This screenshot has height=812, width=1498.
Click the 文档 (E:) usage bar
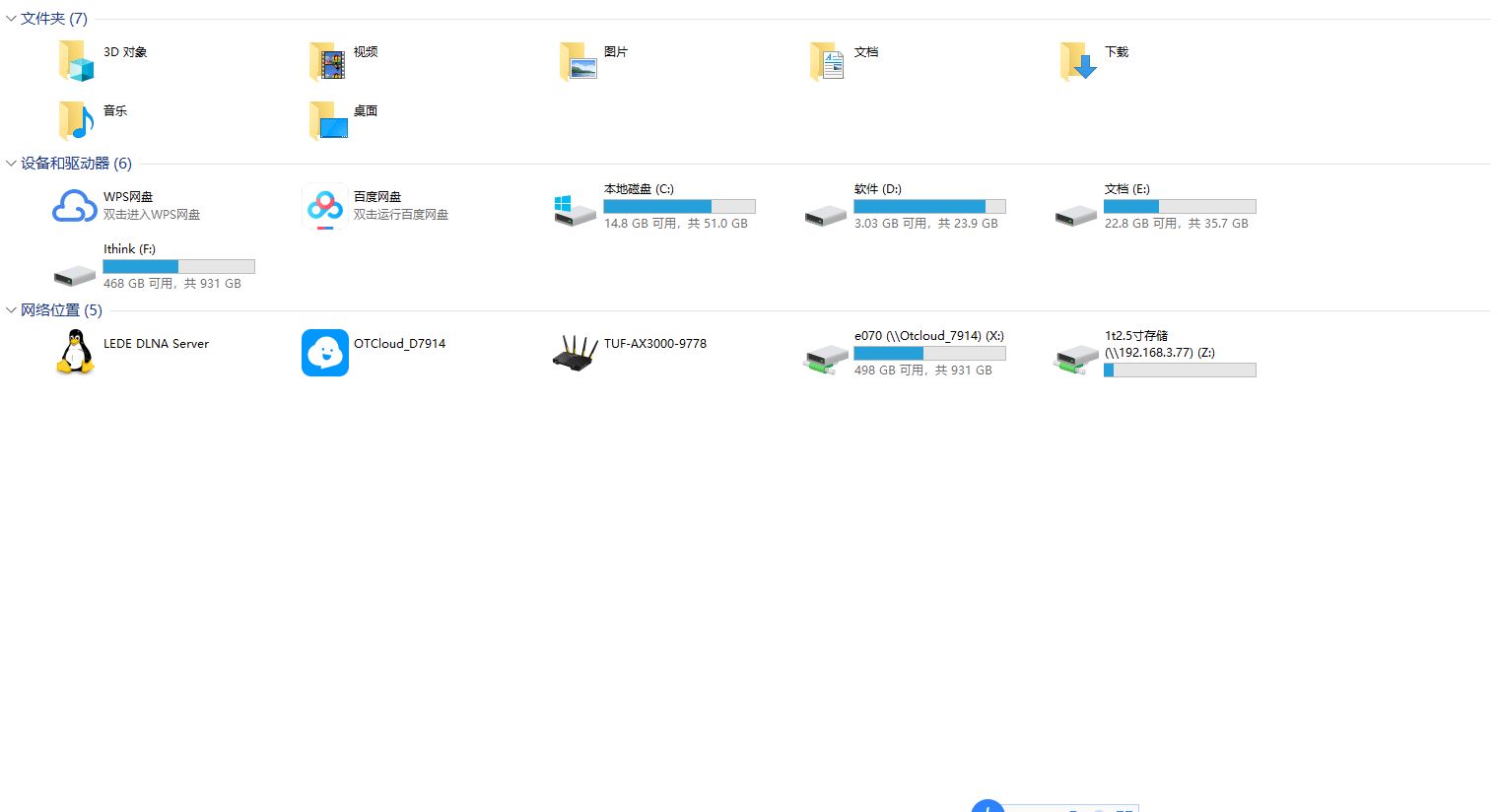pos(1181,207)
